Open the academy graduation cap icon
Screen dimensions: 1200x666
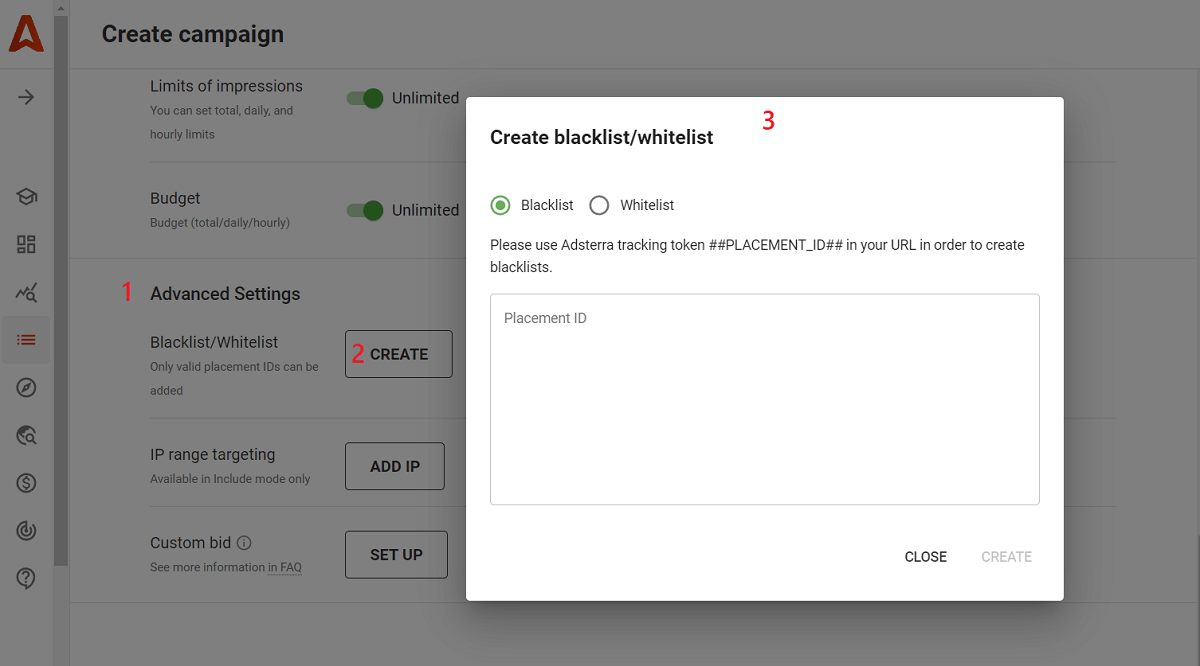tap(25, 196)
